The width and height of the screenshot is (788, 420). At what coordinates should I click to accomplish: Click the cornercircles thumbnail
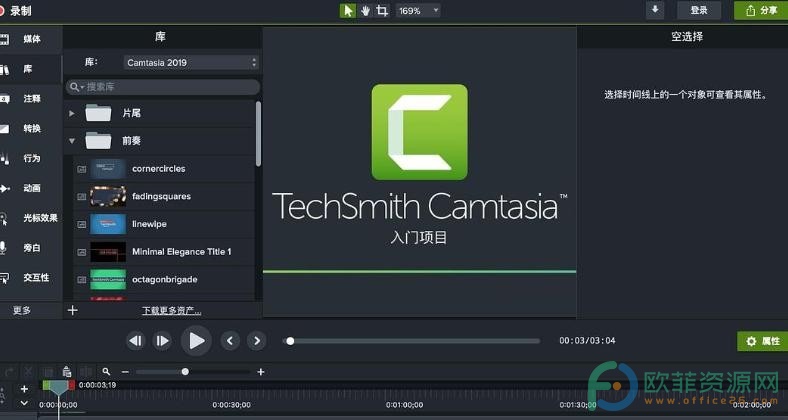coord(108,169)
